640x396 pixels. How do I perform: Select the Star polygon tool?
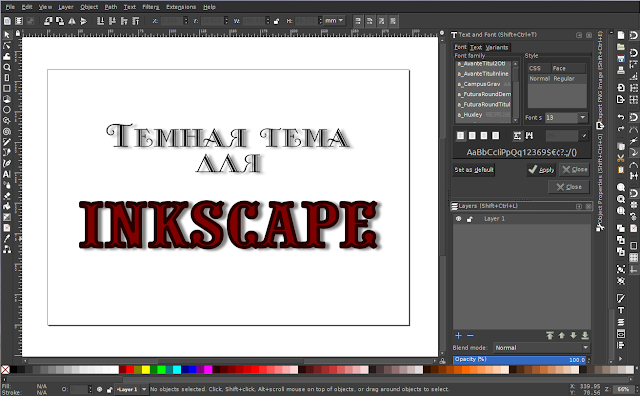pyautogui.click(x=7, y=121)
